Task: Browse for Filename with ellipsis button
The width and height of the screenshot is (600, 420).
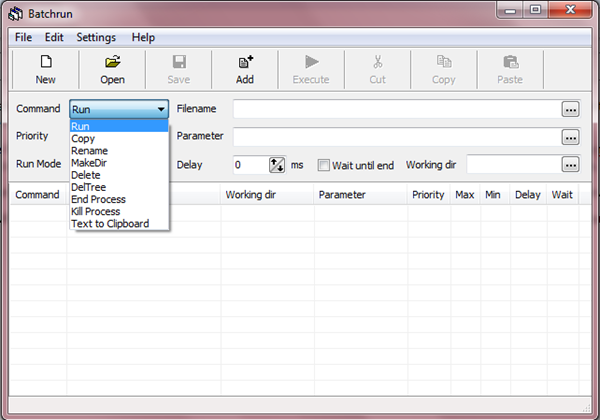Action: tap(571, 110)
